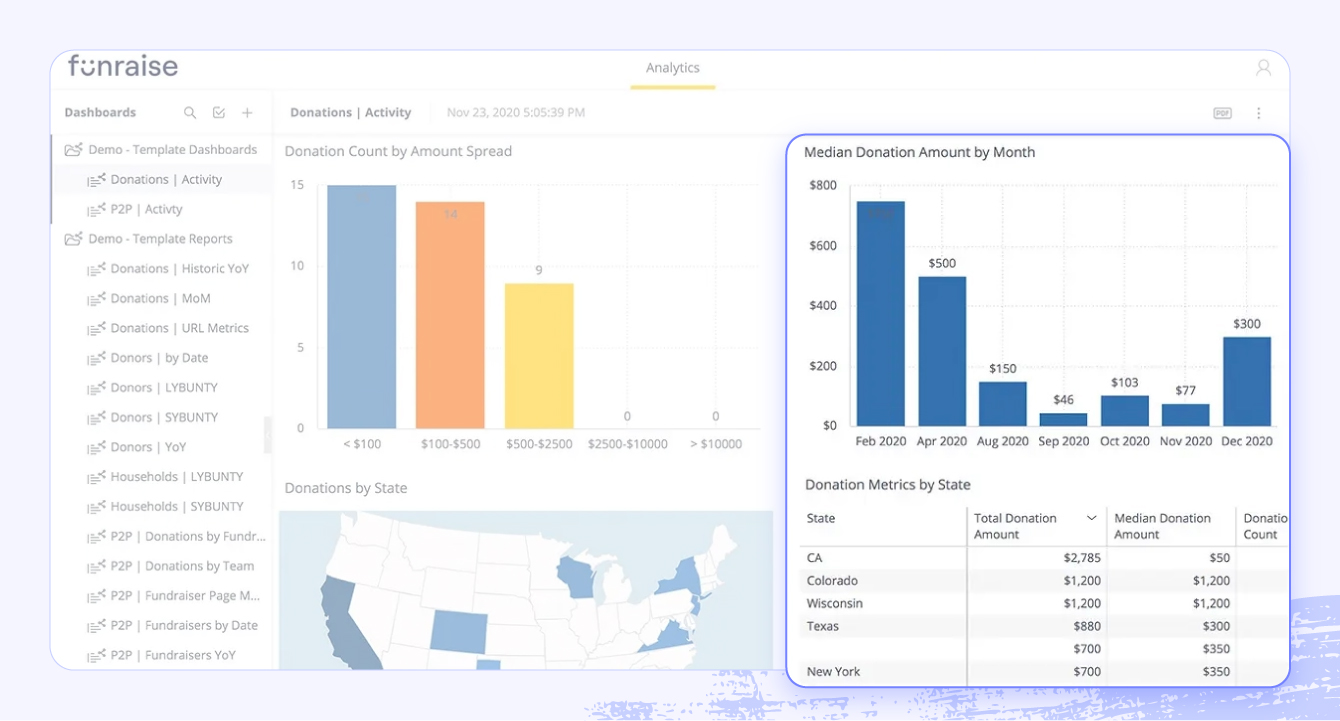Create a new dashboard using the plus icon

(247, 112)
